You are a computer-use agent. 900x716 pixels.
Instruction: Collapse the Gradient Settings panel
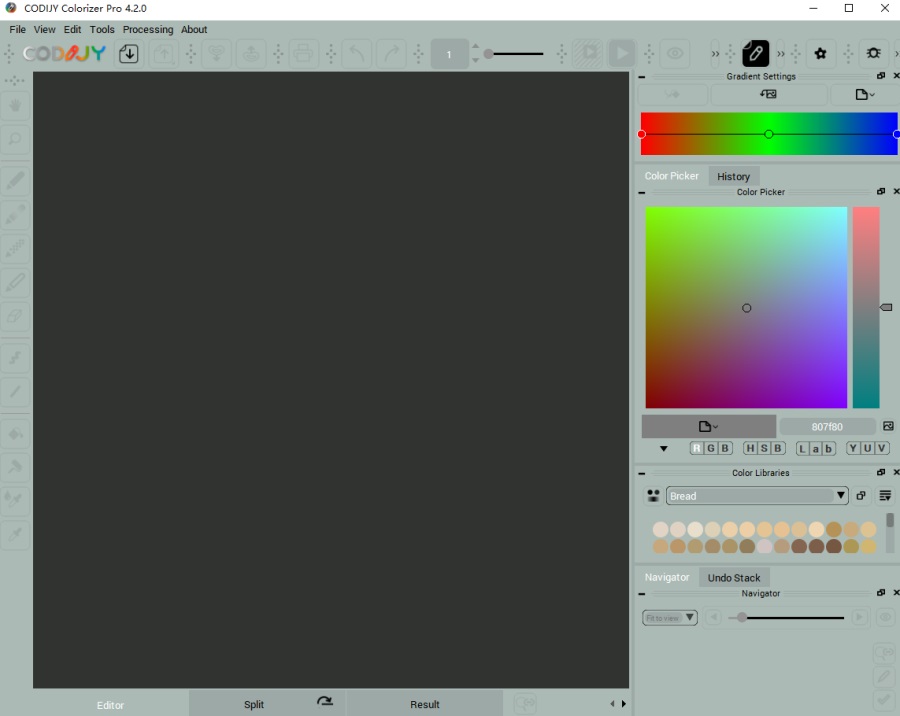pyautogui.click(x=642, y=76)
